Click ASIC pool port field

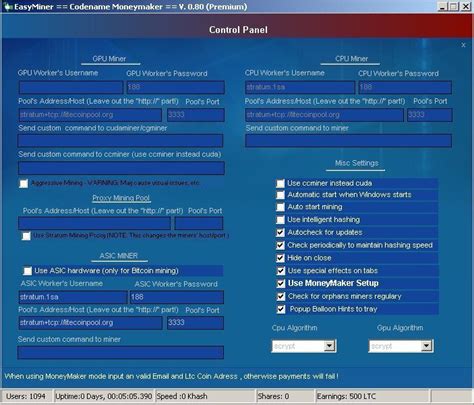click(195, 323)
